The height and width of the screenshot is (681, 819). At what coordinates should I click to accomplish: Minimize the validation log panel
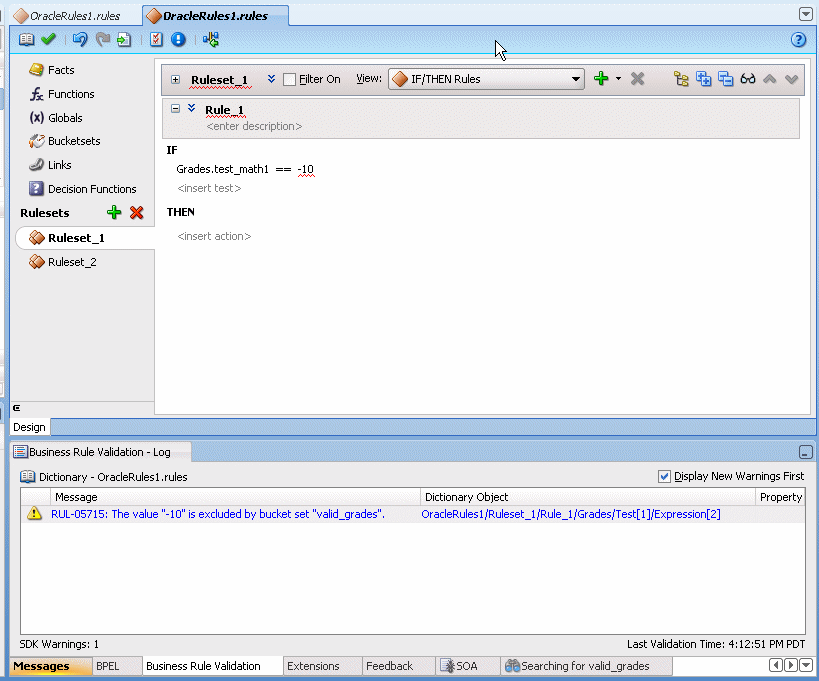click(x=805, y=452)
